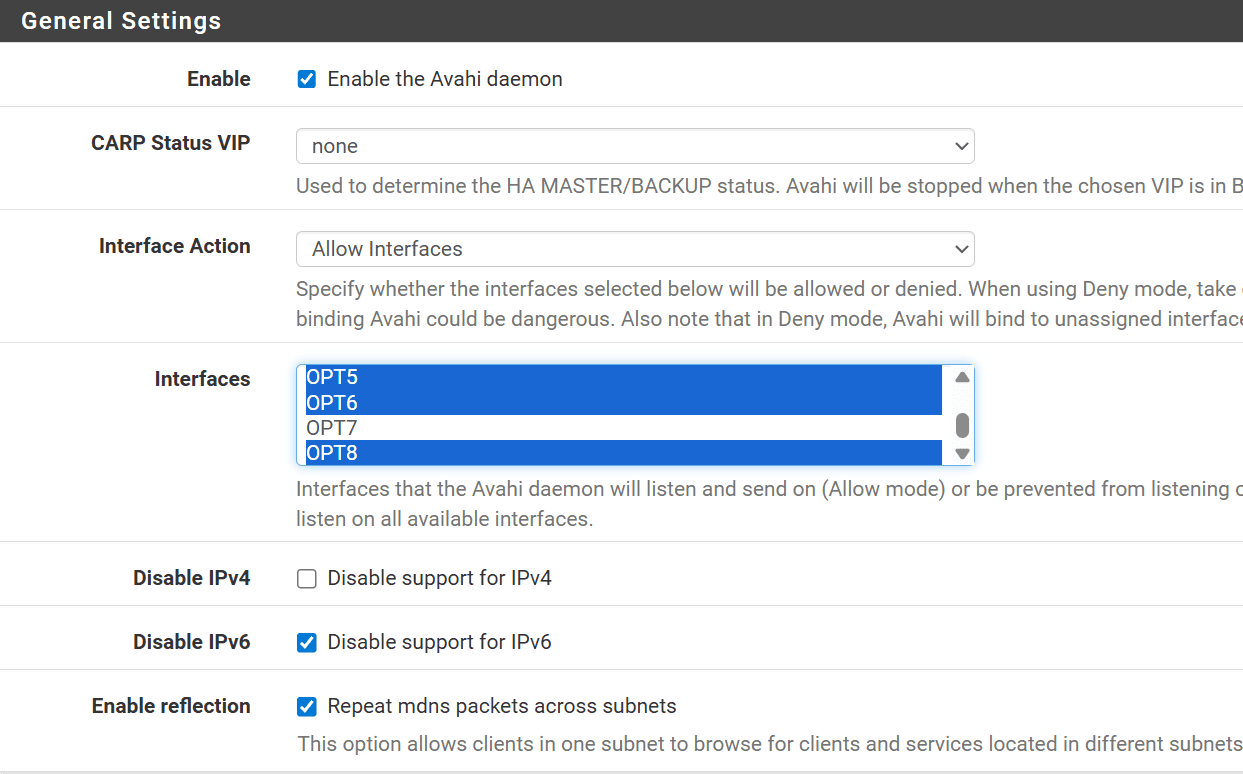Pick the OPT8 interface entry
This screenshot has width=1243, height=774.
622,453
